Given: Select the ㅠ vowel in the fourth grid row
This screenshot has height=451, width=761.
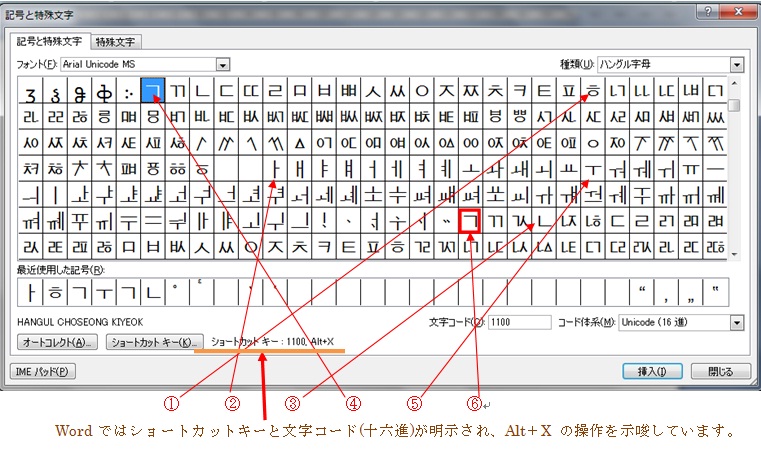Looking at the screenshot, I should 691,169.
